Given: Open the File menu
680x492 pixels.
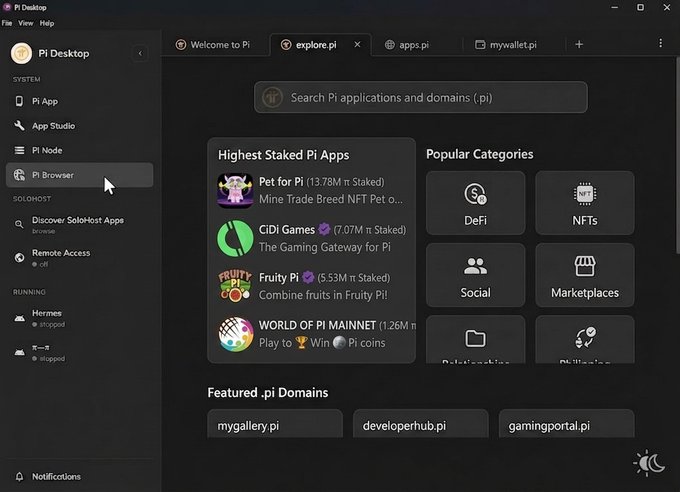Looking at the screenshot, I should coord(7,23).
